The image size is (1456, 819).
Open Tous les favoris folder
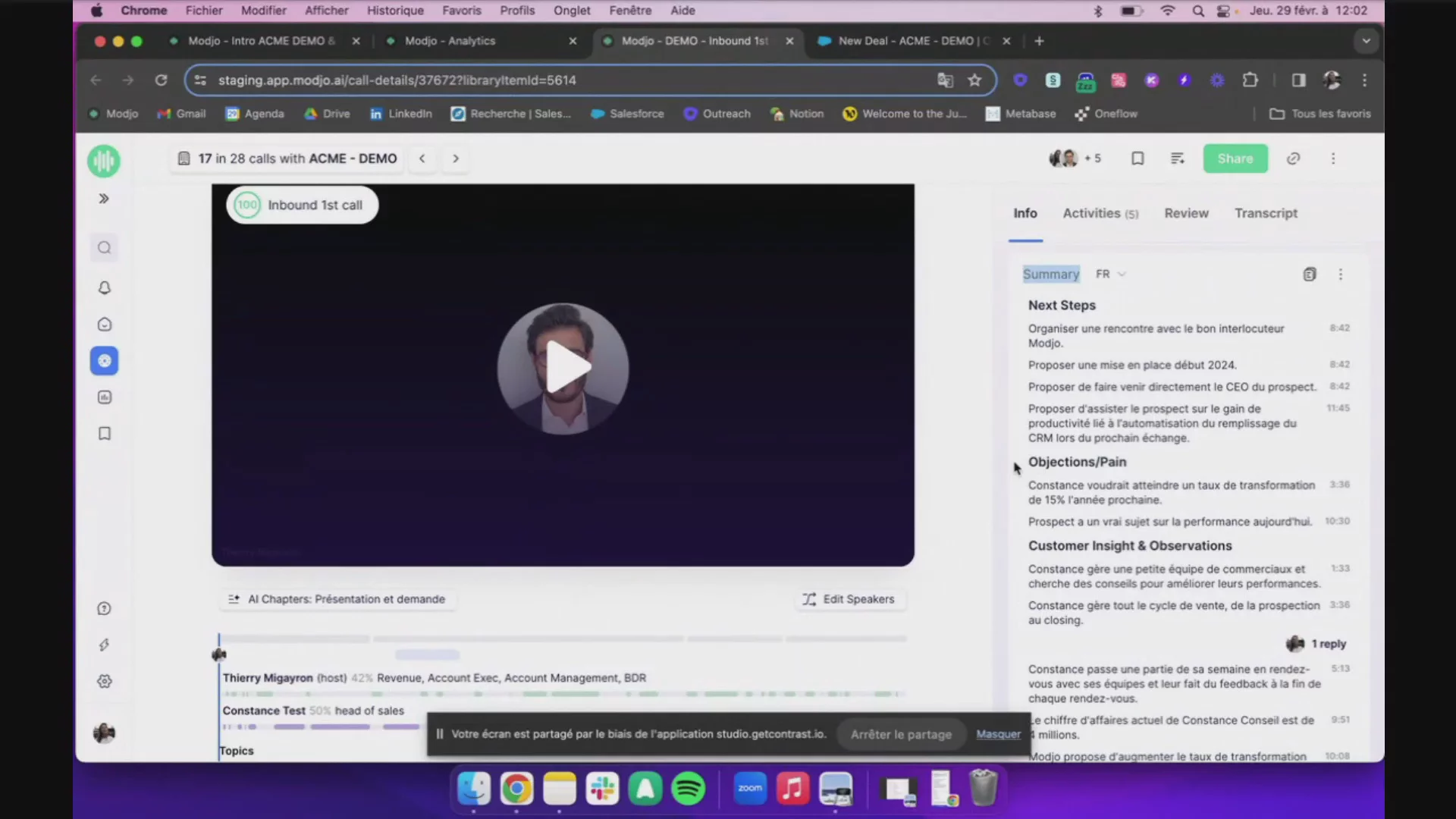[1320, 114]
